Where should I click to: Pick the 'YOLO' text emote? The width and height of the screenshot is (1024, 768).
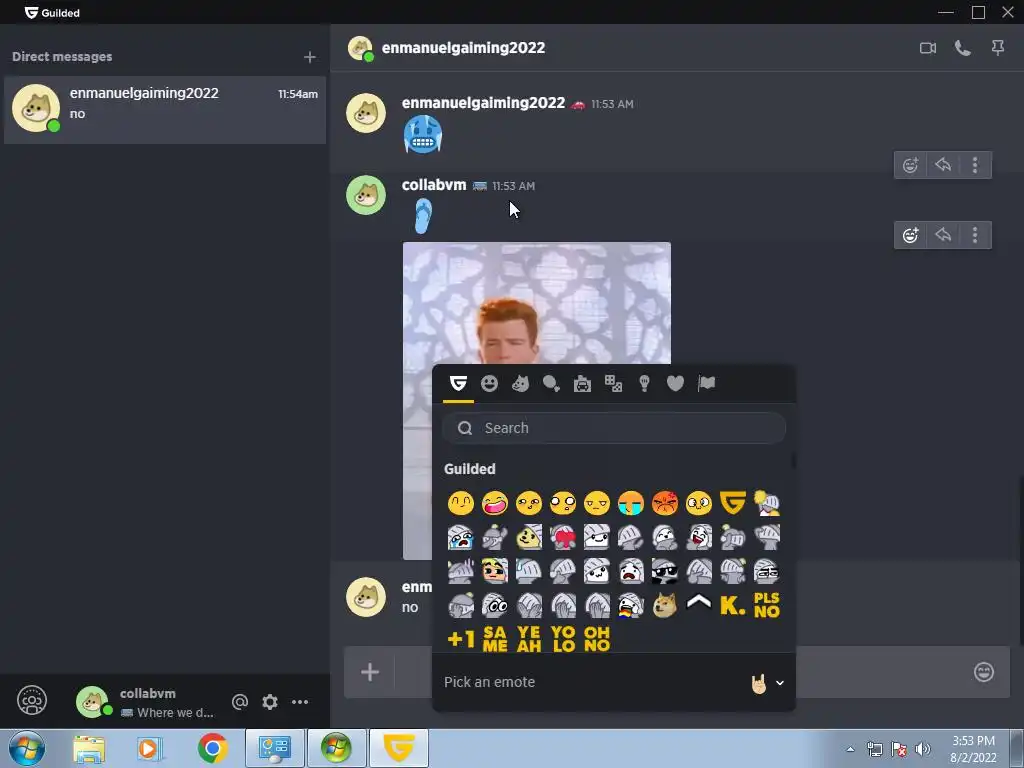(x=563, y=639)
